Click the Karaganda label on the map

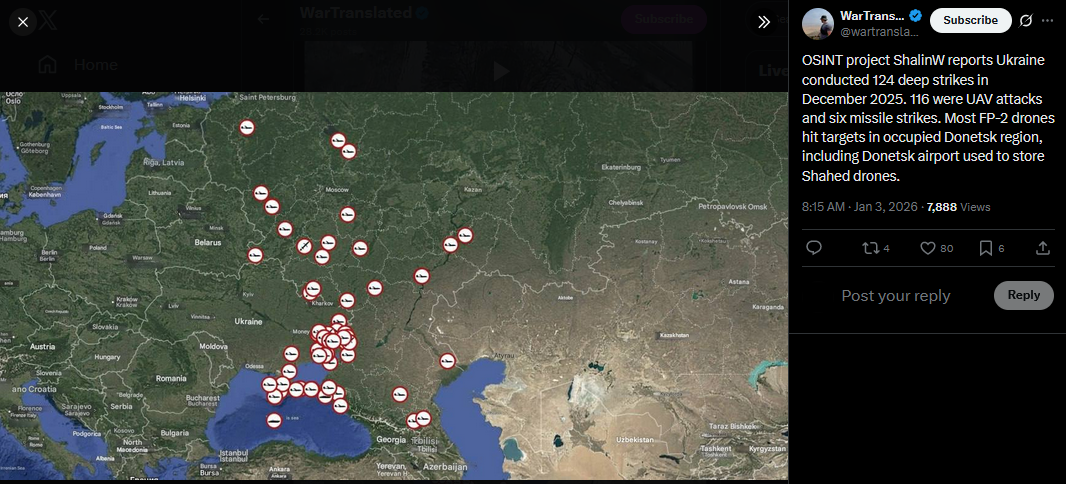770,307
